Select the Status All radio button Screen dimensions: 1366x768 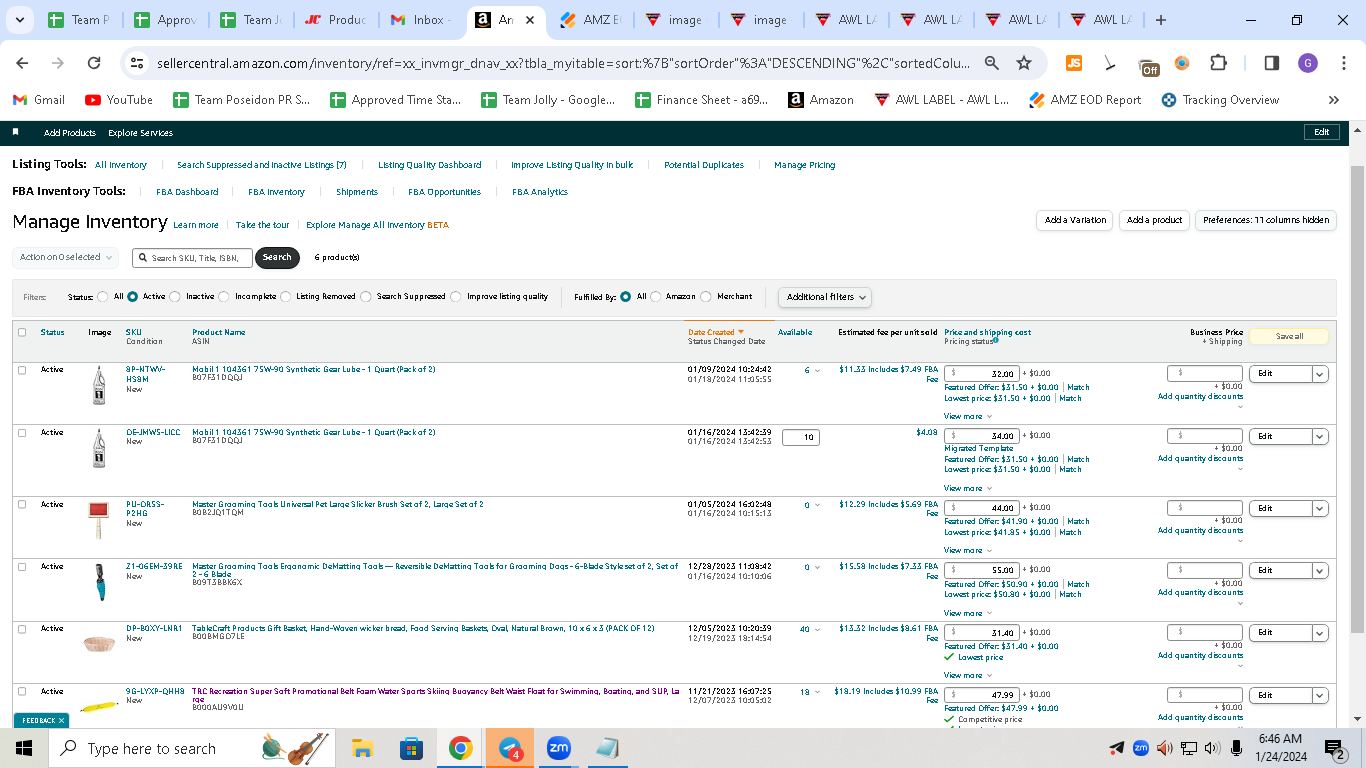[102, 297]
